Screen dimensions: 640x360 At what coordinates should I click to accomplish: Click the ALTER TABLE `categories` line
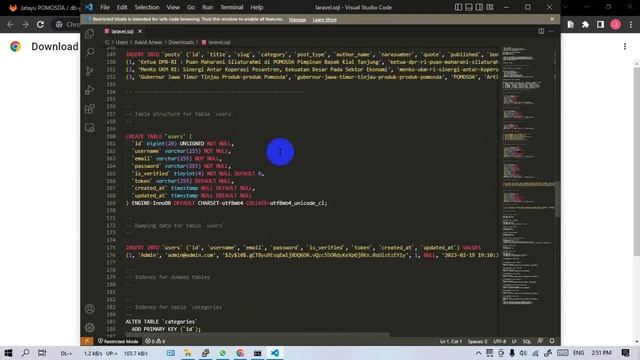[x=161, y=322]
